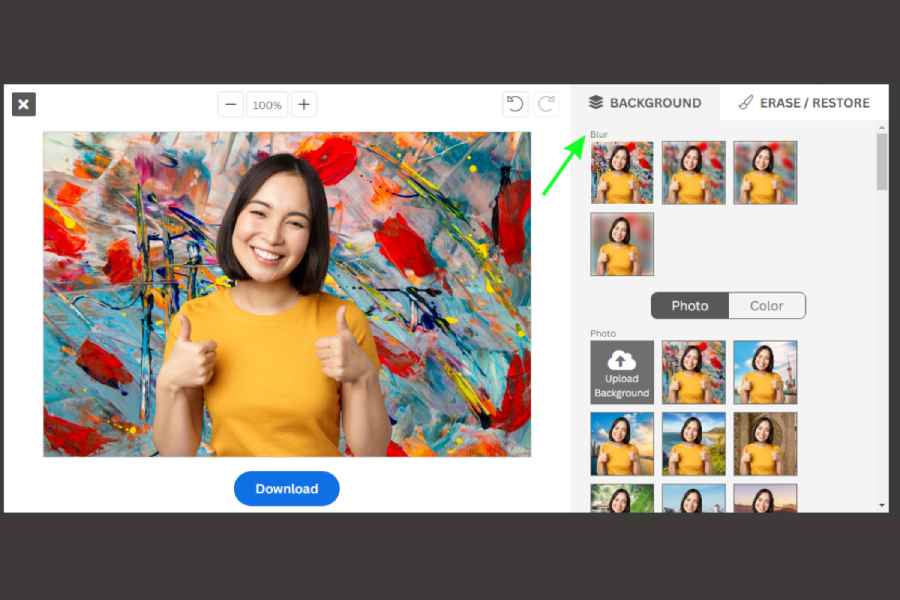Image resolution: width=900 pixels, height=600 pixels.
Task: Click the scrollbar up arrow
Action: coord(882,127)
